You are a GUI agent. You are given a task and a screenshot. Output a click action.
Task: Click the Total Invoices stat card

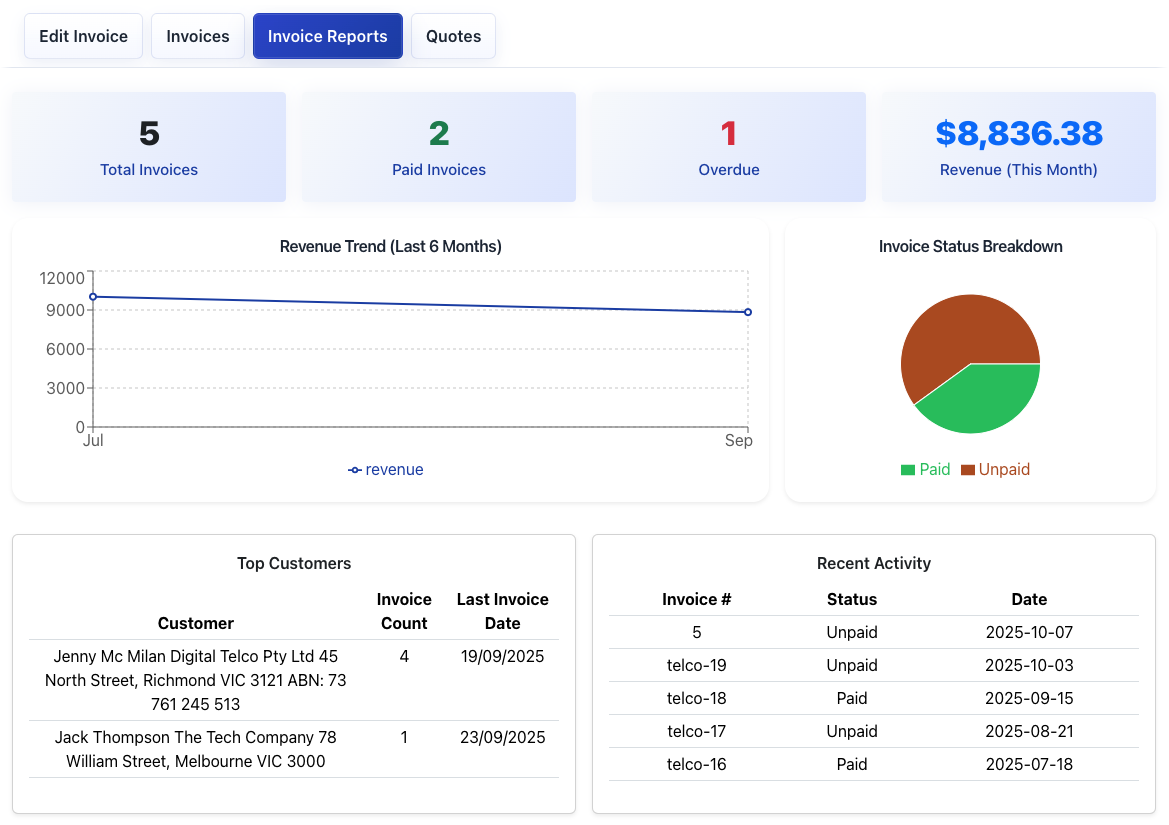[149, 147]
